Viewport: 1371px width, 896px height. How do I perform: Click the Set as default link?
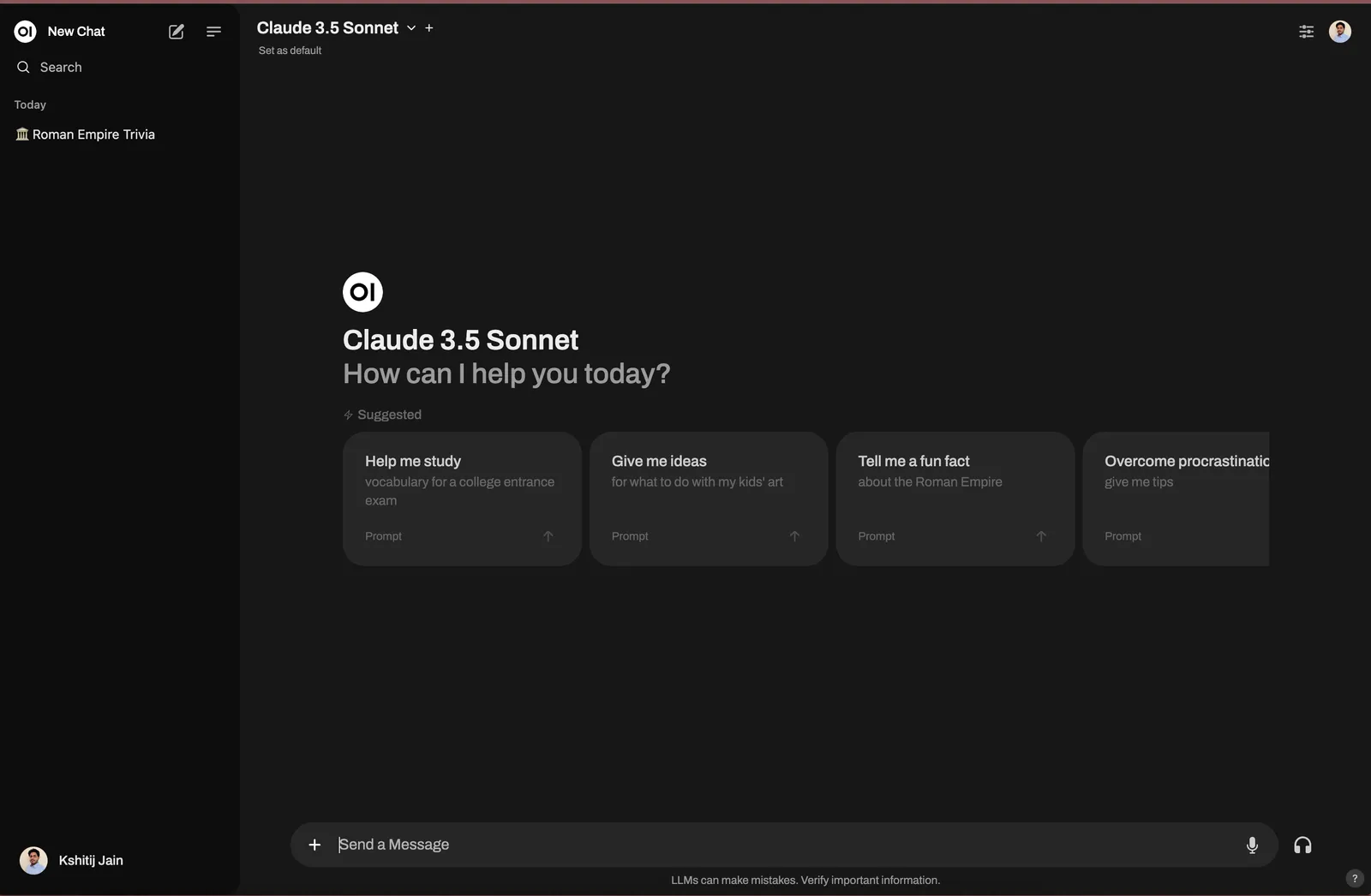click(x=290, y=51)
